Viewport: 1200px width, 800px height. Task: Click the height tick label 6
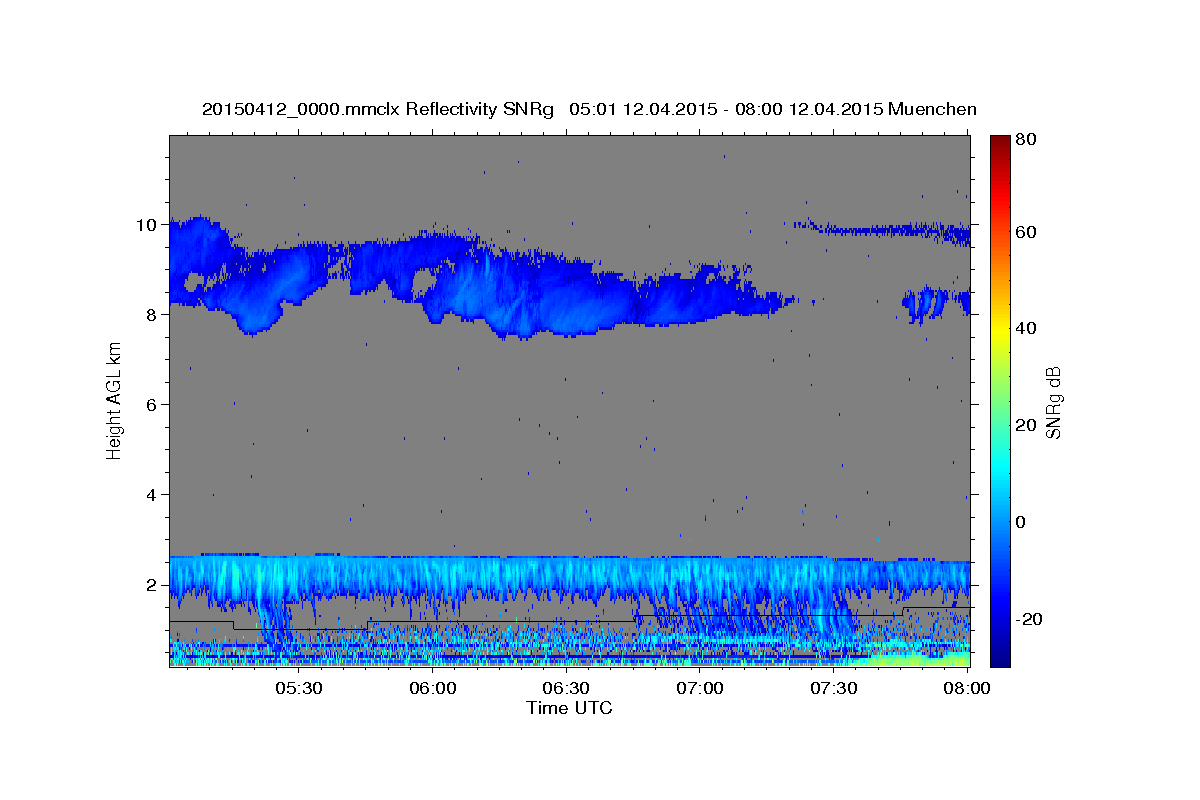tap(151, 405)
